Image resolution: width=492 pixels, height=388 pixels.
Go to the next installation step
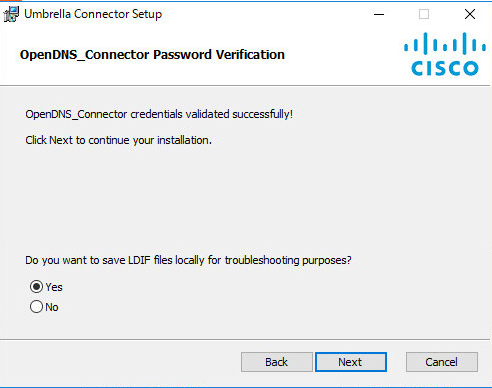(351, 362)
